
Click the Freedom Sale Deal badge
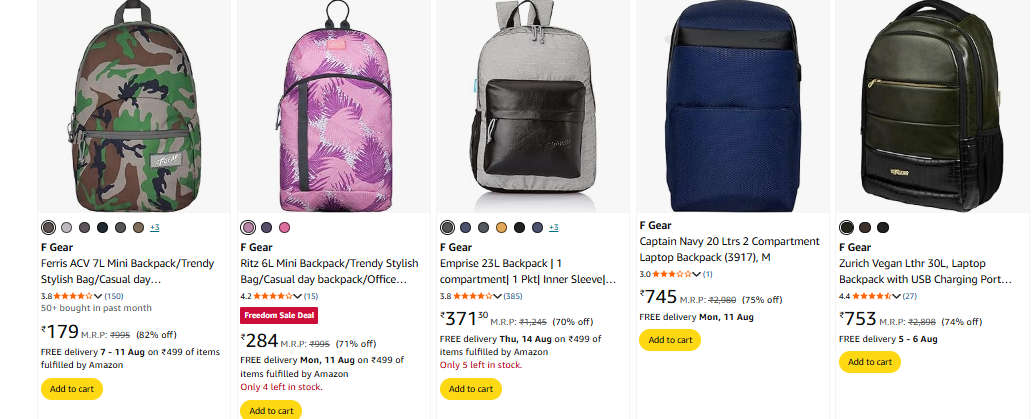pyautogui.click(x=278, y=316)
